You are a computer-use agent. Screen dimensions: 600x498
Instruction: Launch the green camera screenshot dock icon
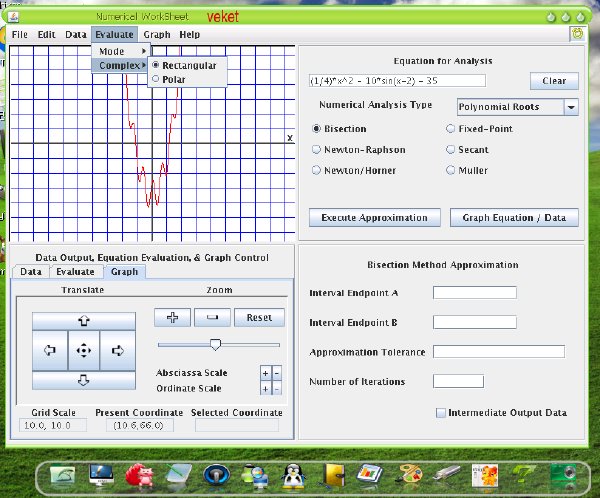563,476
